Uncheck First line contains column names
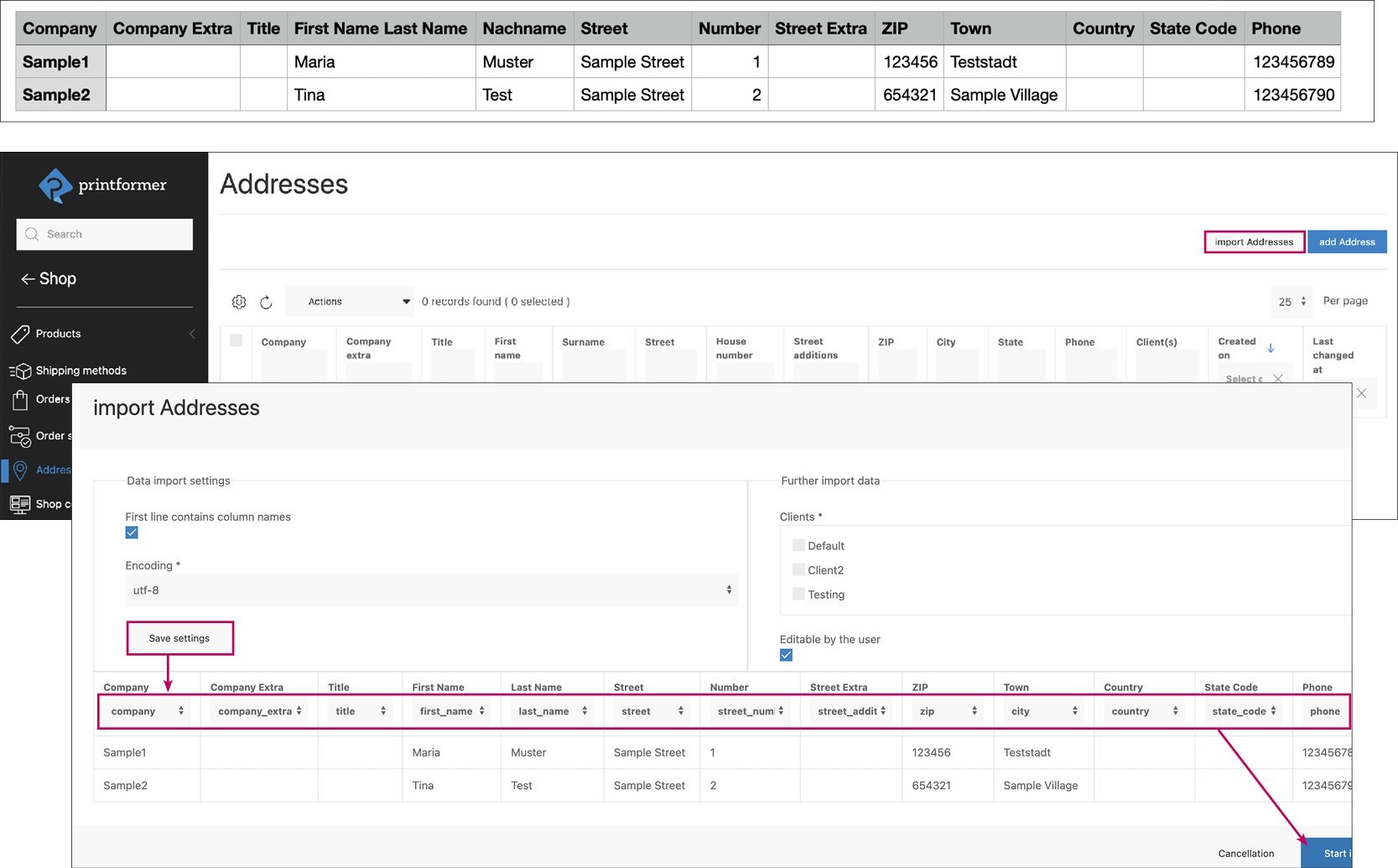1398x868 pixels. click(132, 533)
